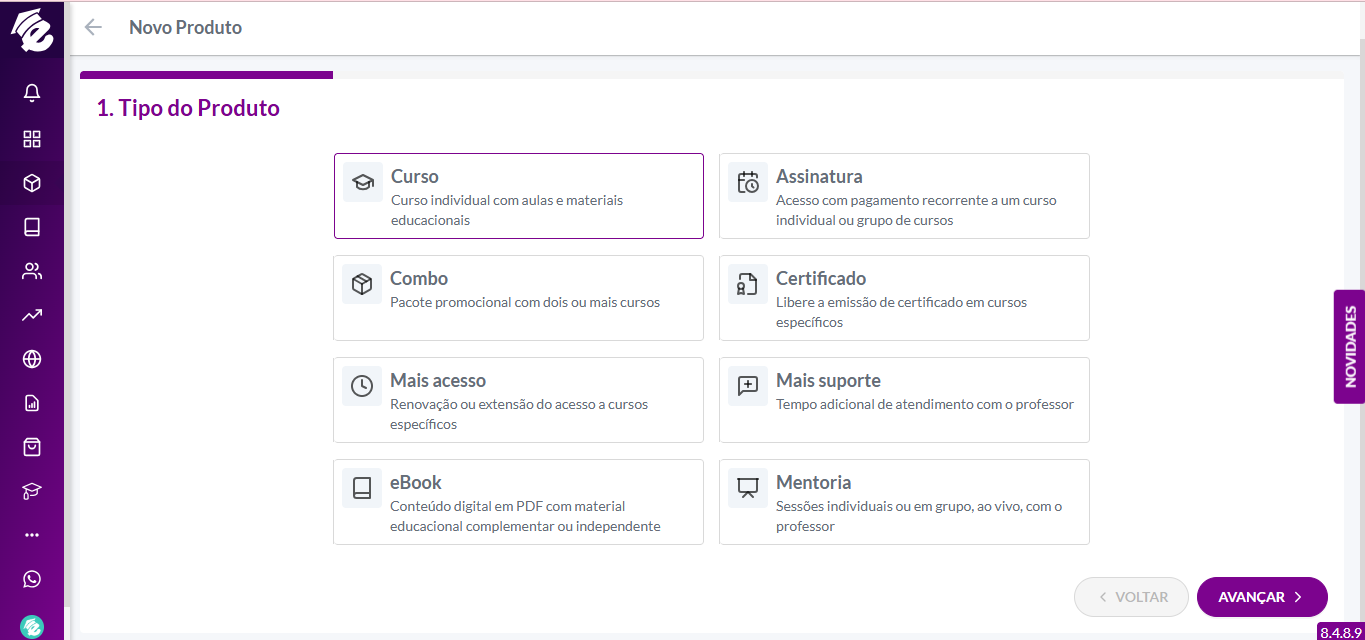This screenshot has height=640, width=1365.
Task: Click the VOLTAR button
Action: (x=1131, y=597)
